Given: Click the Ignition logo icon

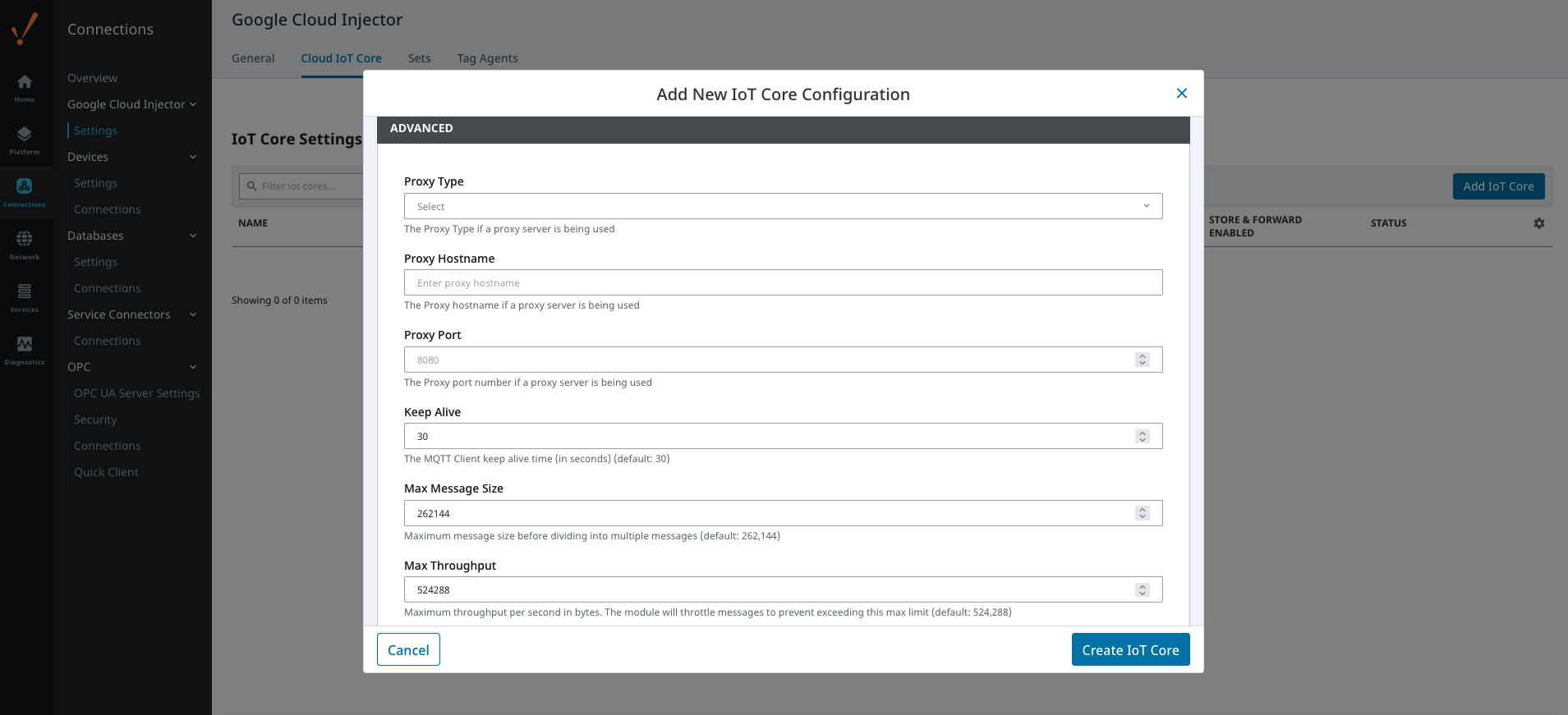Looking at the screenshot, I should [25, 29].
